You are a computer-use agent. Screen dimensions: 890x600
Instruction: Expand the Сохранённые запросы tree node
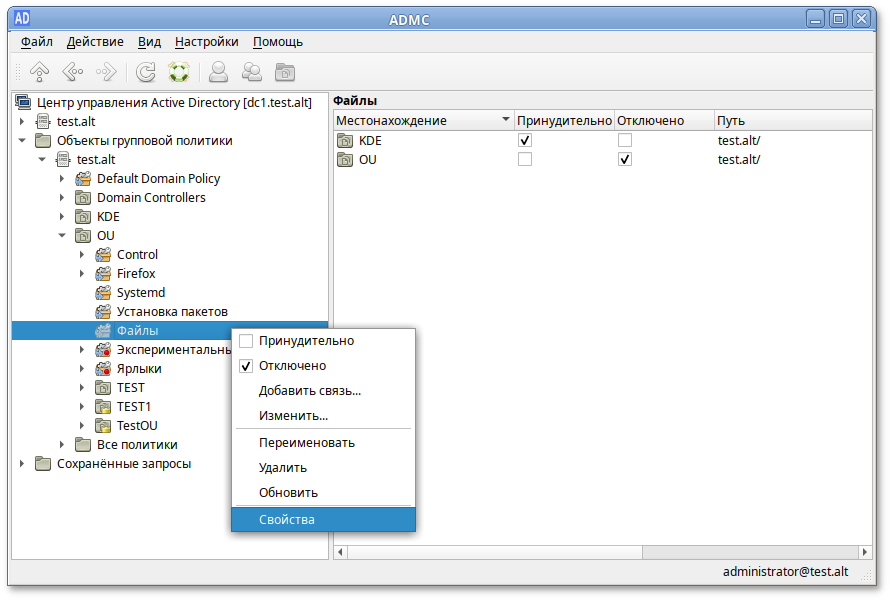click(x=22, y=464)
